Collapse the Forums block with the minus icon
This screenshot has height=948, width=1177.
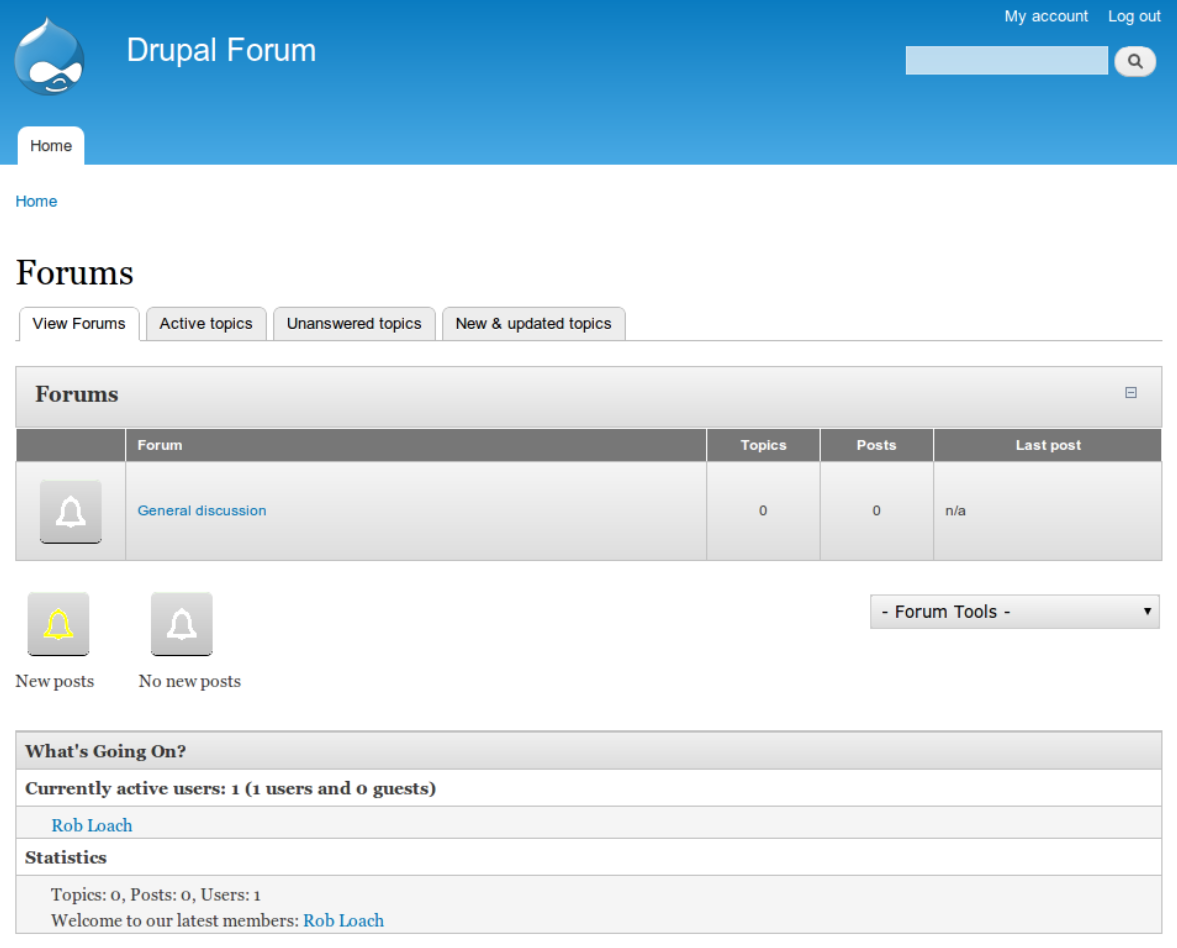click(x=1131, y=392)
